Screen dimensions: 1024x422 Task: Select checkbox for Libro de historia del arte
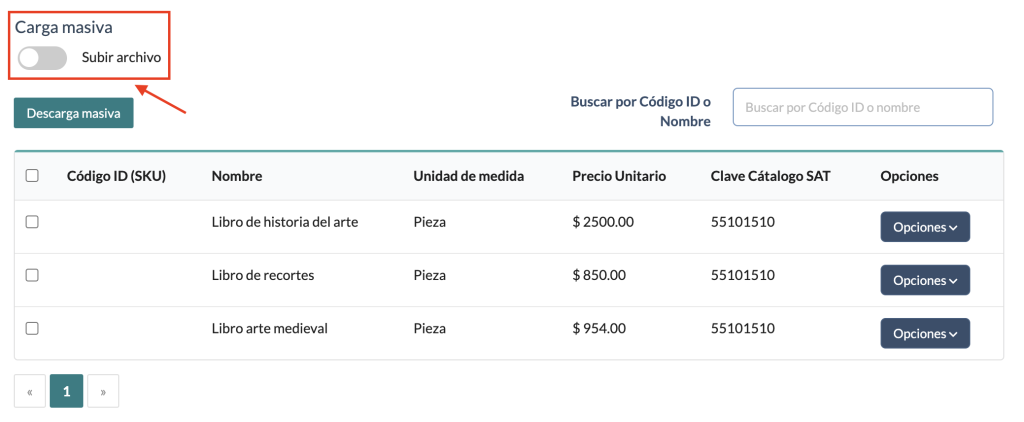coord(32,222)
